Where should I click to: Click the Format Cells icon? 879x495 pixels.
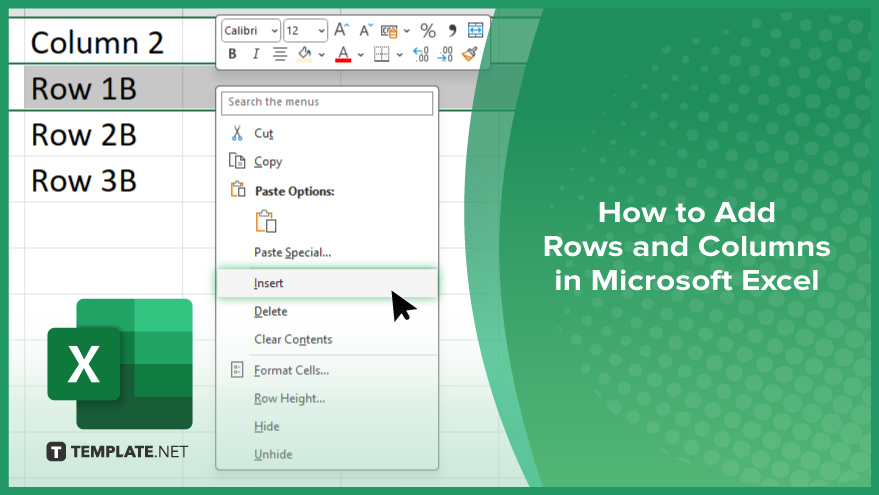(237, 369)
